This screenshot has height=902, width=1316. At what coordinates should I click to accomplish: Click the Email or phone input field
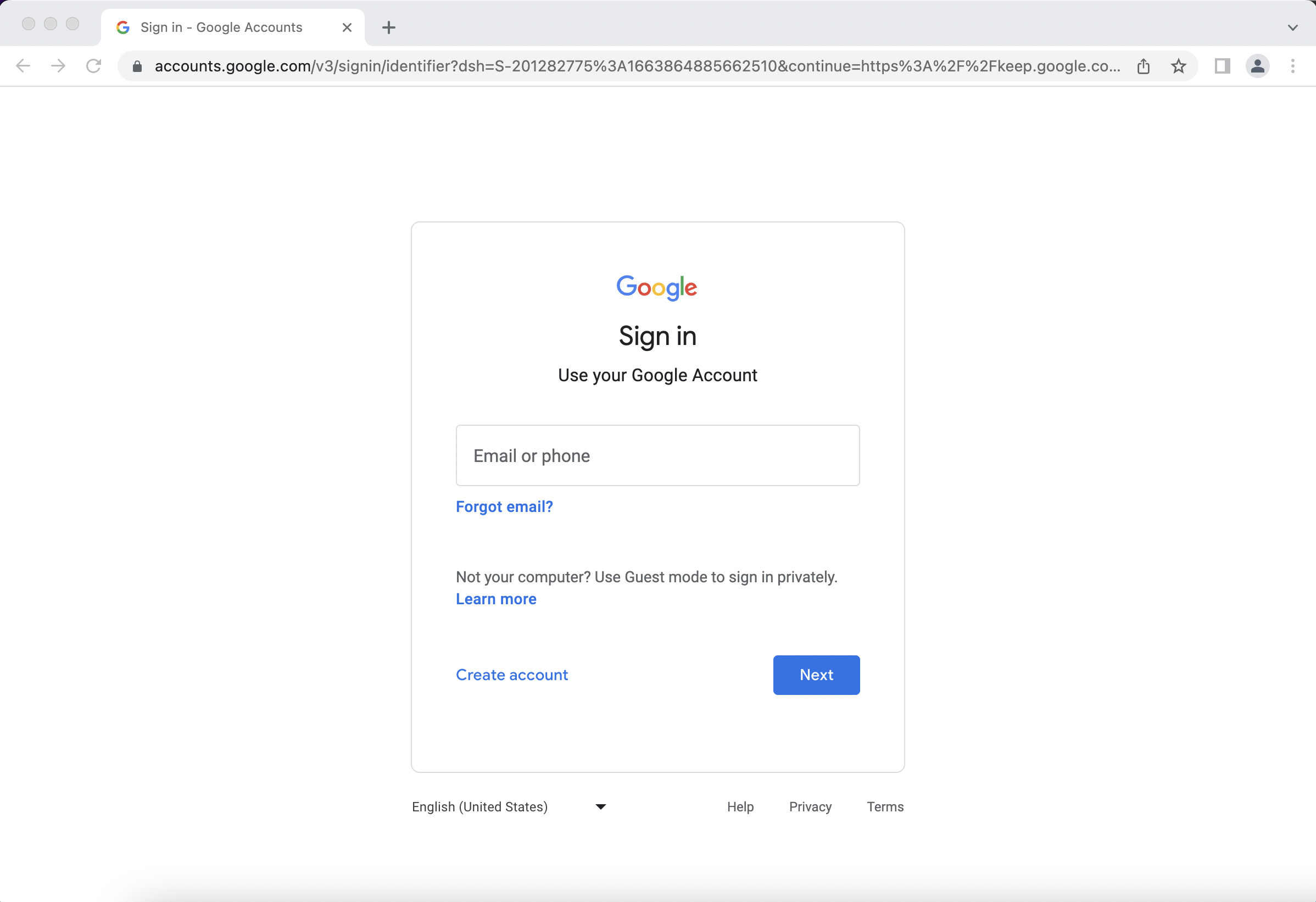(x=658, y=455)
